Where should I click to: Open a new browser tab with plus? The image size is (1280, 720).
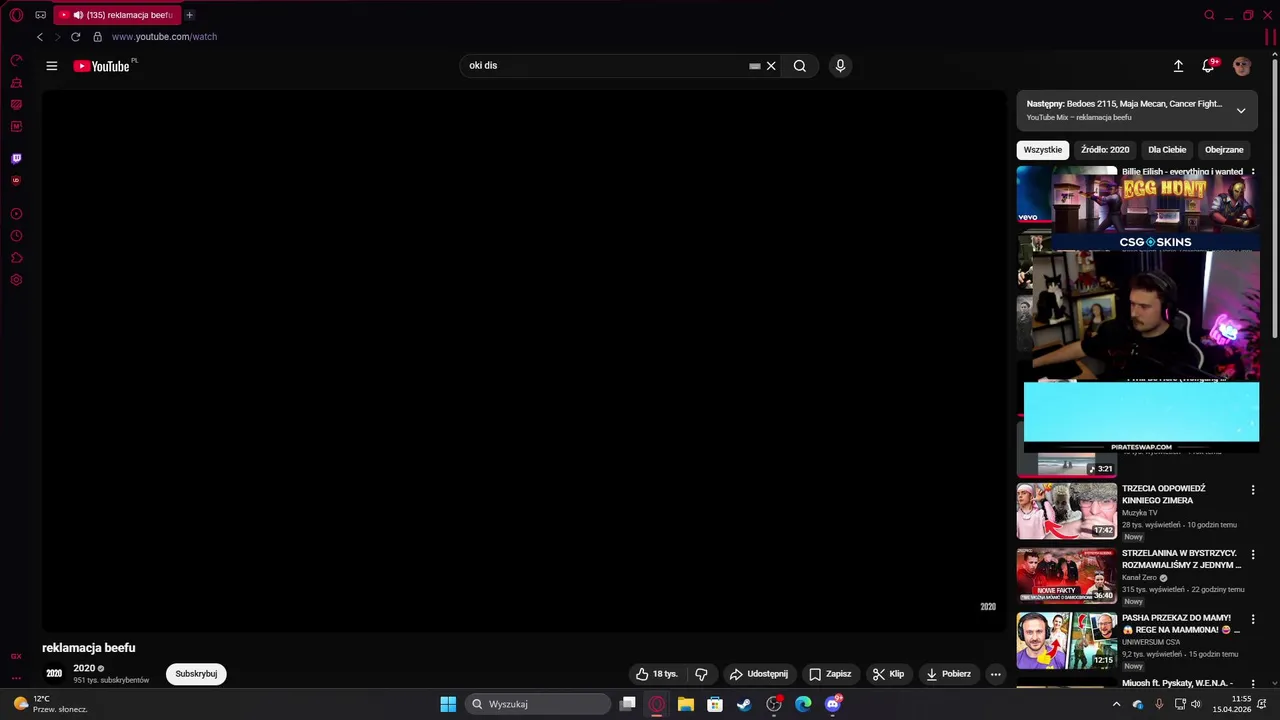189,15
